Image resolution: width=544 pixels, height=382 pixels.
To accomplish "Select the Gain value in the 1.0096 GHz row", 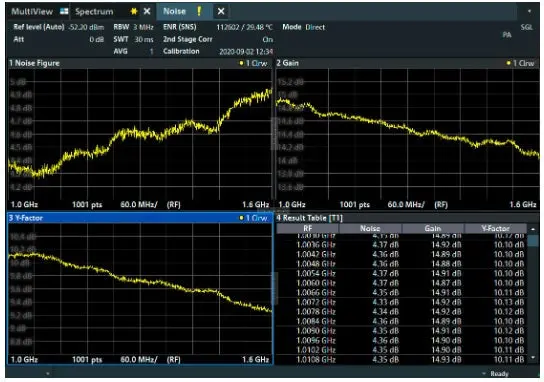I will pyautogui.click(x=446, y=340).
